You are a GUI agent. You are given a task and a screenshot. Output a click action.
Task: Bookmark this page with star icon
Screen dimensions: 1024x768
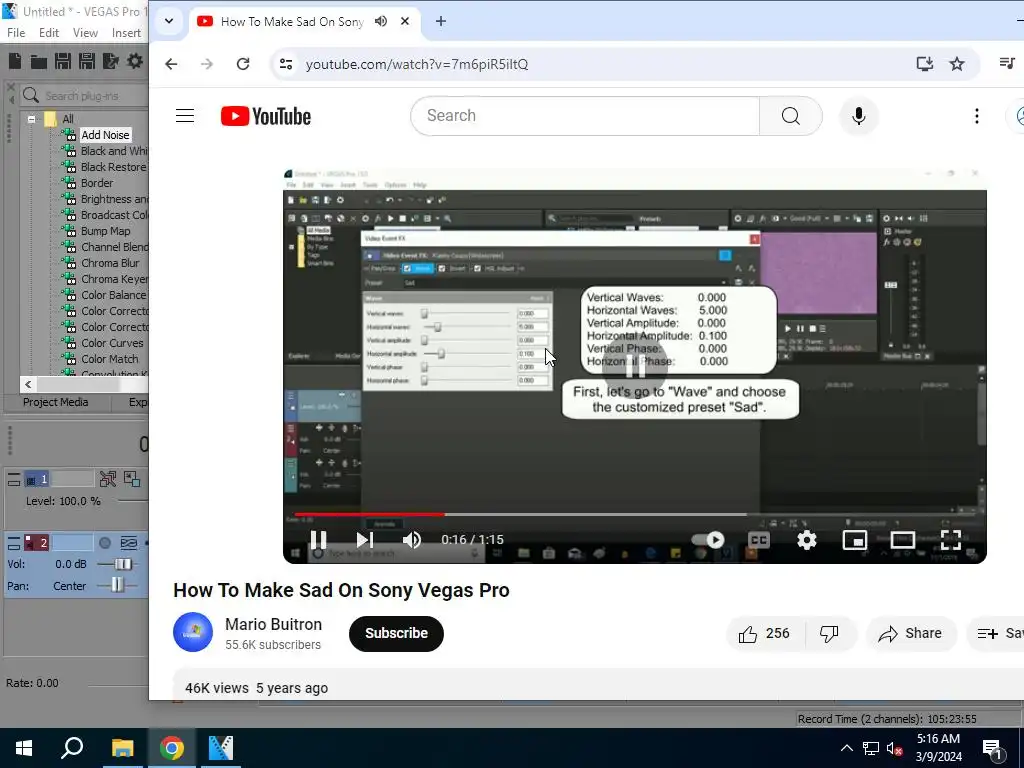click(957, 64)
